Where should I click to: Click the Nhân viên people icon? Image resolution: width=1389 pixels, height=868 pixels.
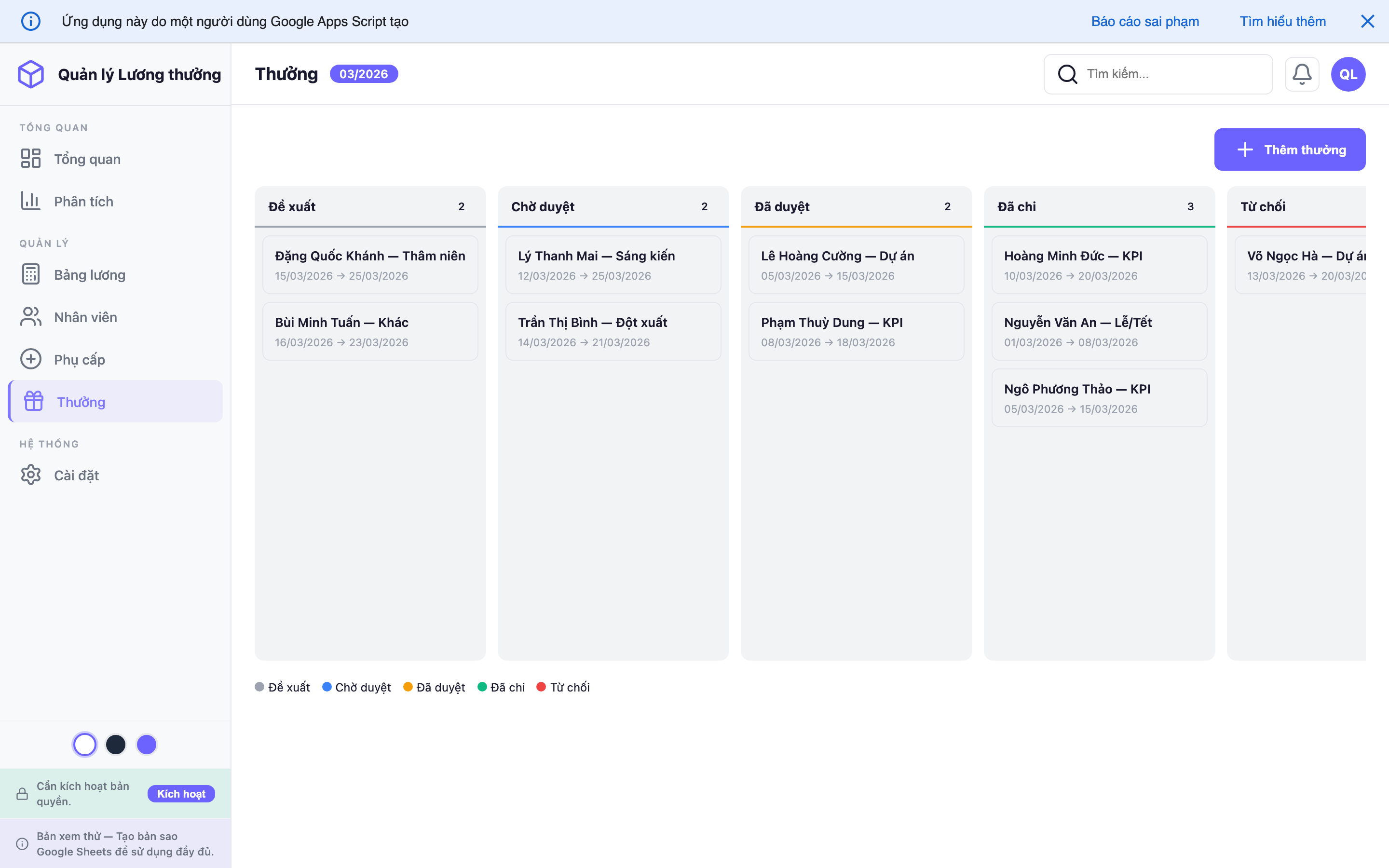(31, 317)
